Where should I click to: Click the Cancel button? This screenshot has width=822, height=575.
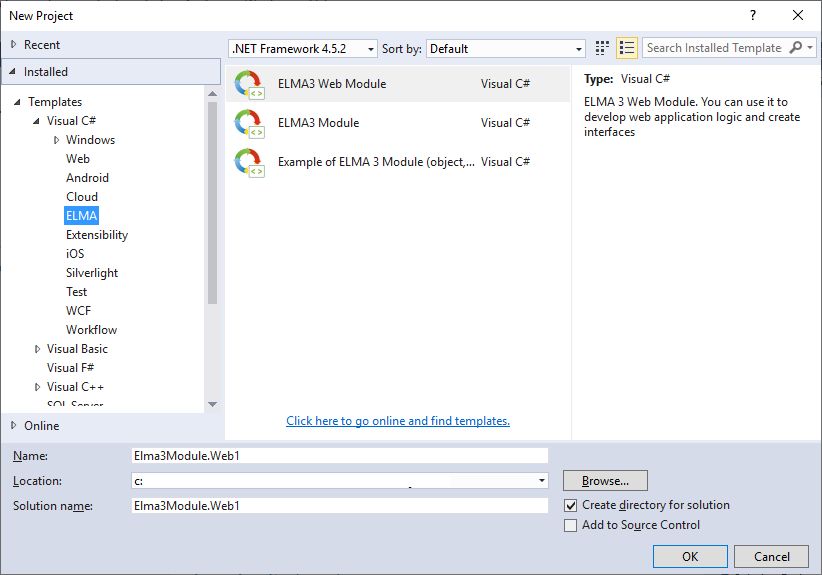click(x=771, y=556)
